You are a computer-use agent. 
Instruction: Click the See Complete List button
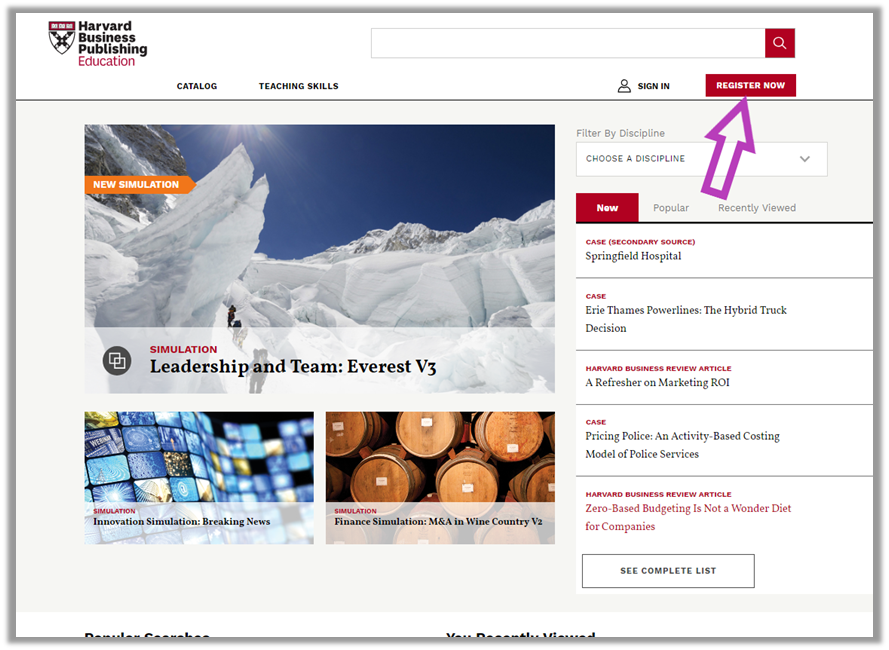[667, 571]
